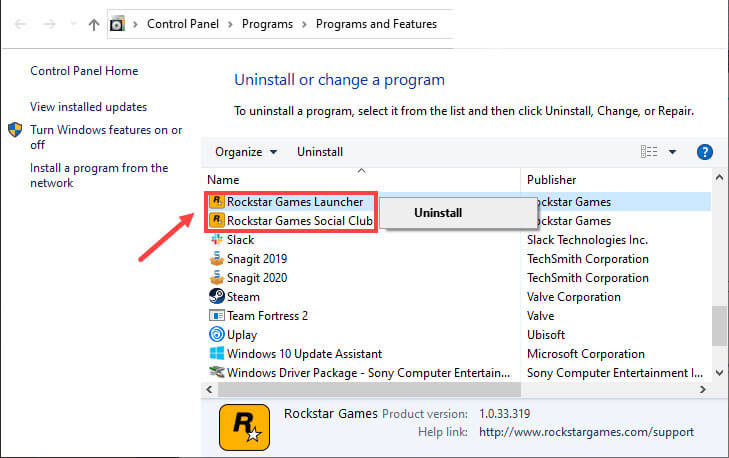
Task: Open Programs breadcrumb
Action: 267,24
